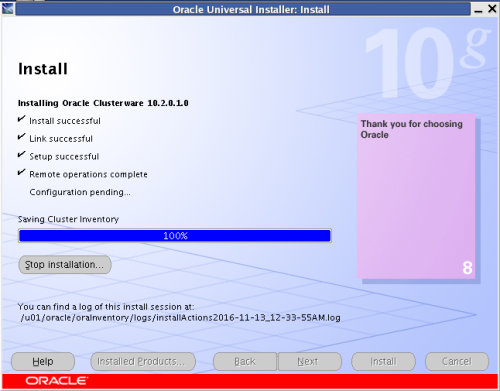
Task: Click the installActions log file path
Action: (180, 318)
